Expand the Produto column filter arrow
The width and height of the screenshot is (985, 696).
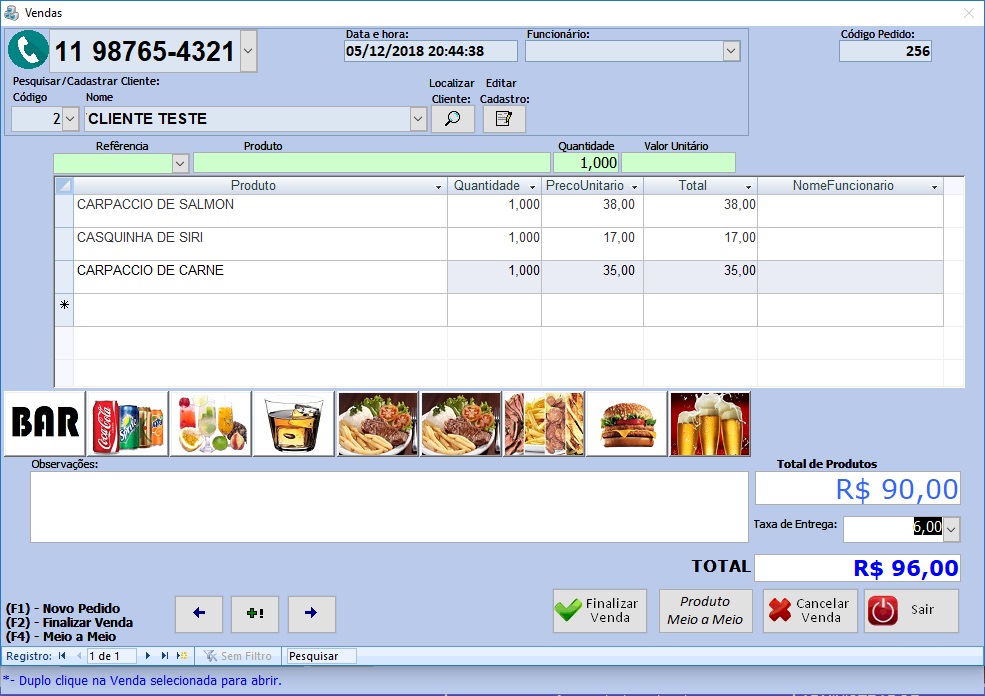[x=437, y=185]
